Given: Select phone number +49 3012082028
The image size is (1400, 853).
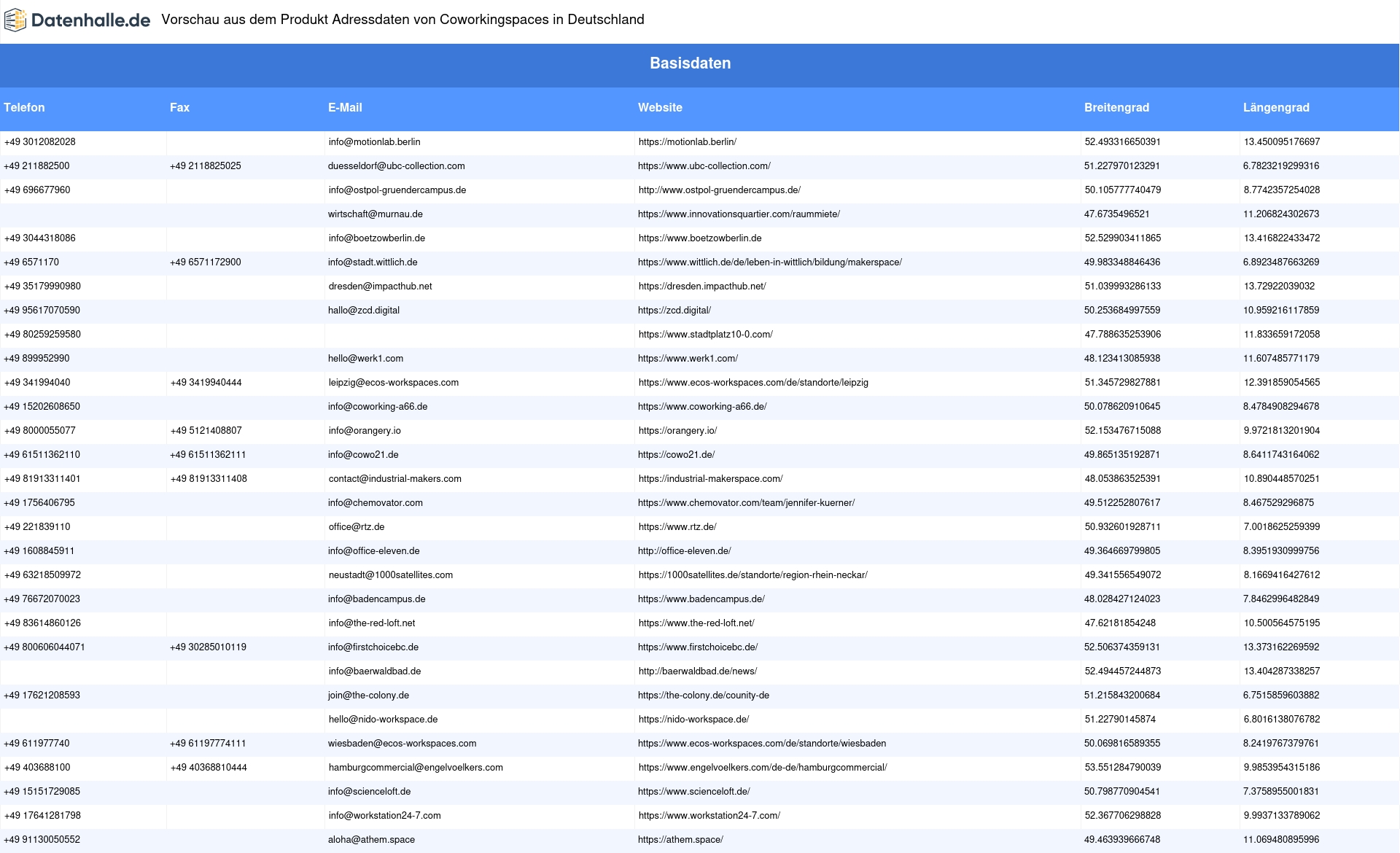Looking at the screenshot, I should 40,142.
